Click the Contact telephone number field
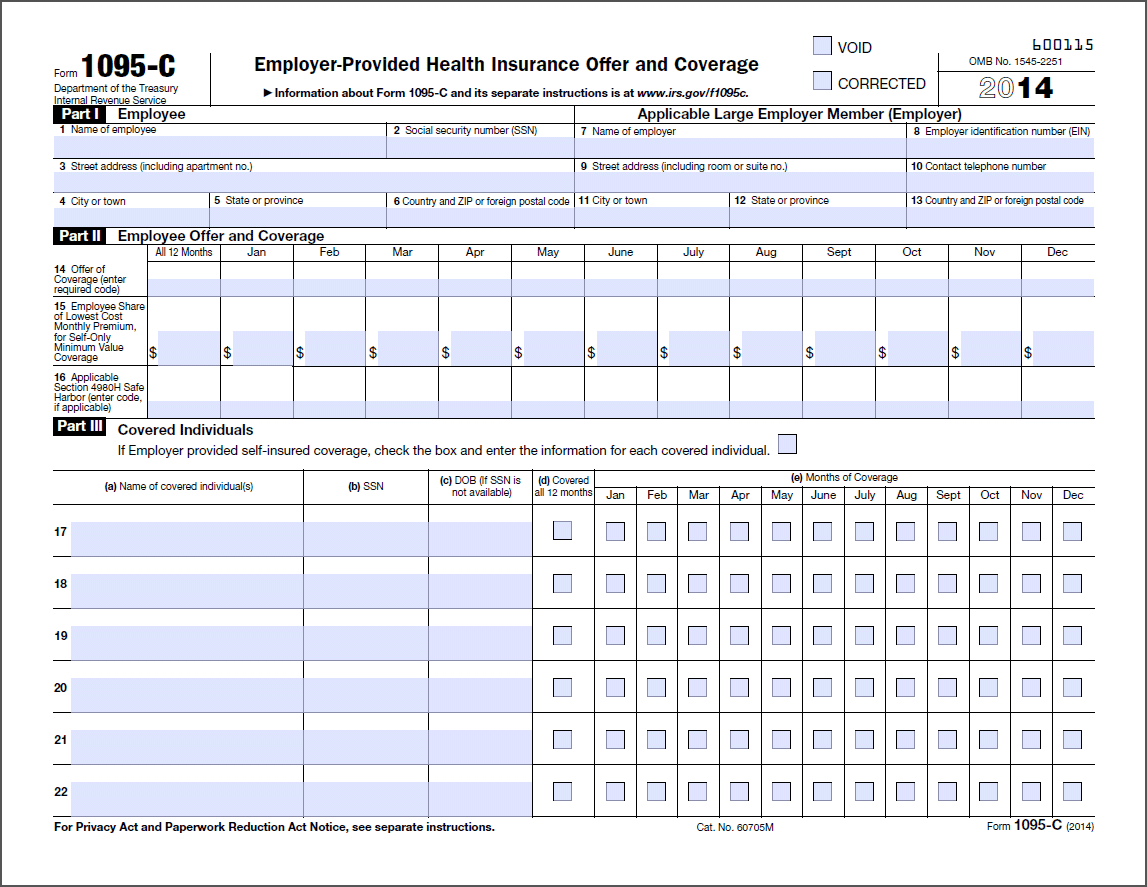1147x887 pixels. click(x=1000, y=182)
